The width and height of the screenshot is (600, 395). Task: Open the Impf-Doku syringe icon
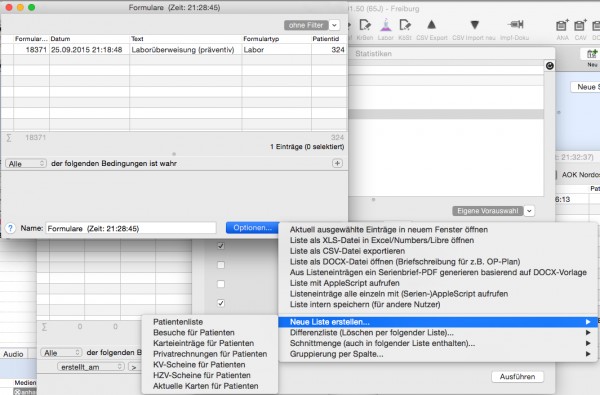515,25
